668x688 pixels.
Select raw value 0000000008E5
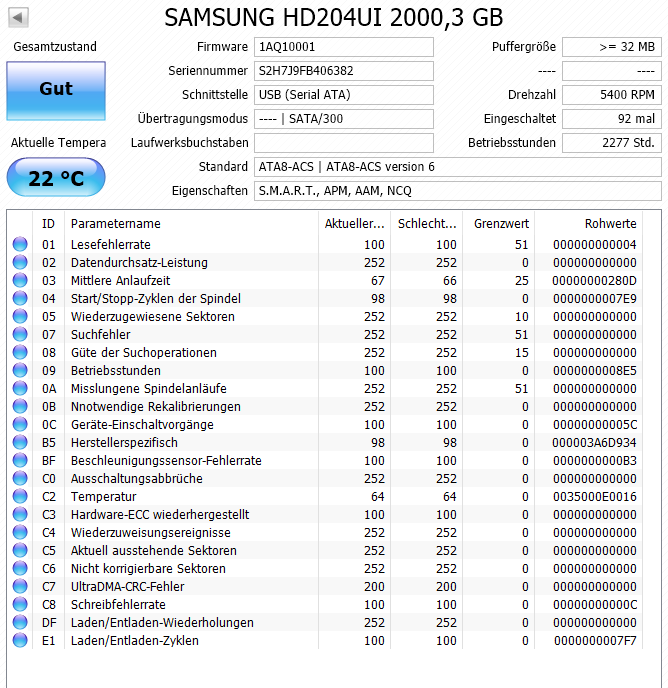pos(594,370)
